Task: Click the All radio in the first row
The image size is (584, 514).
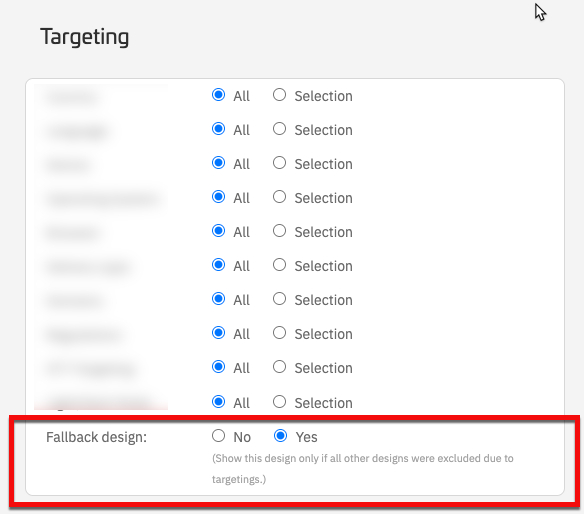Action: (218, 95)
